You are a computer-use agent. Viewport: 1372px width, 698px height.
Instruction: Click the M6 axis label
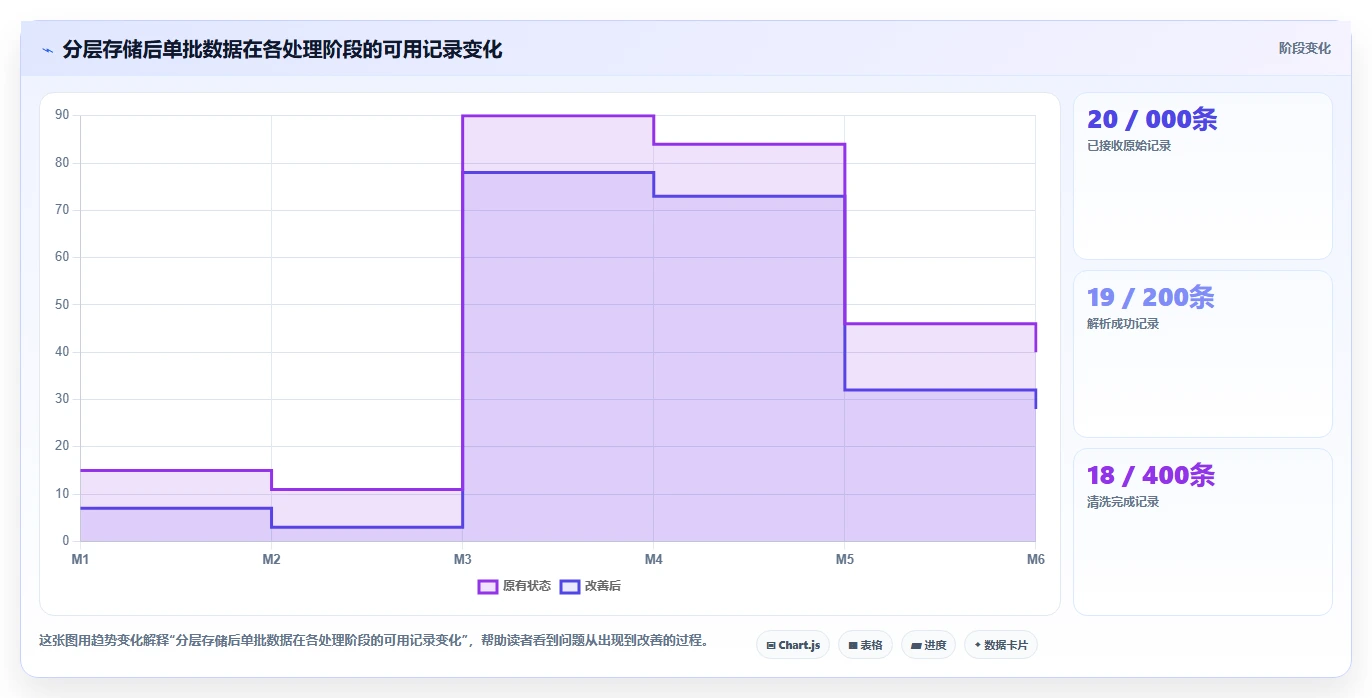coord(1036,559)
